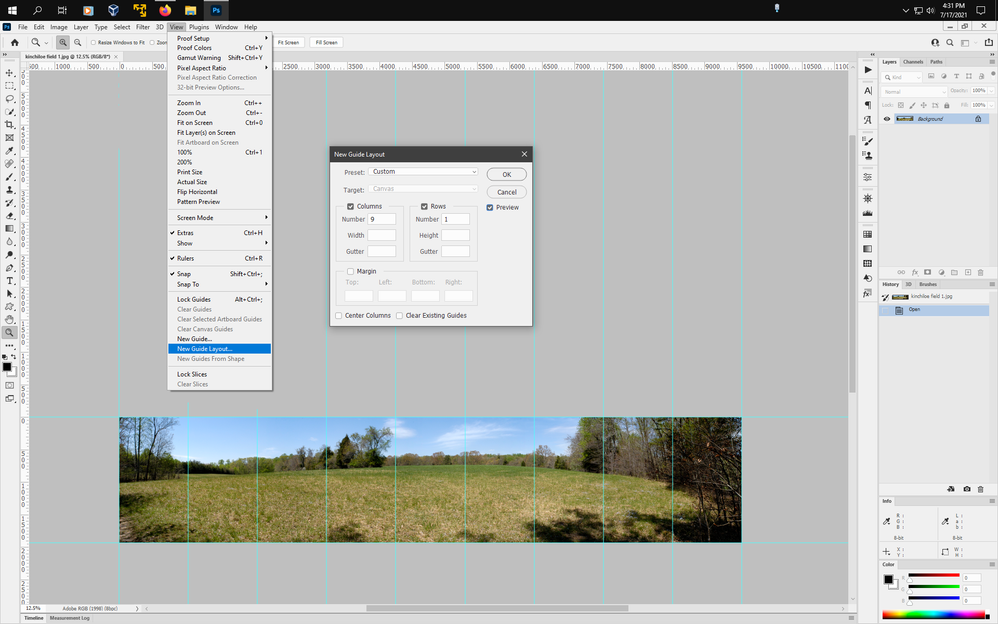998x624 pixels.
Task: Select the Lasso tool
Action: point(10,99)
